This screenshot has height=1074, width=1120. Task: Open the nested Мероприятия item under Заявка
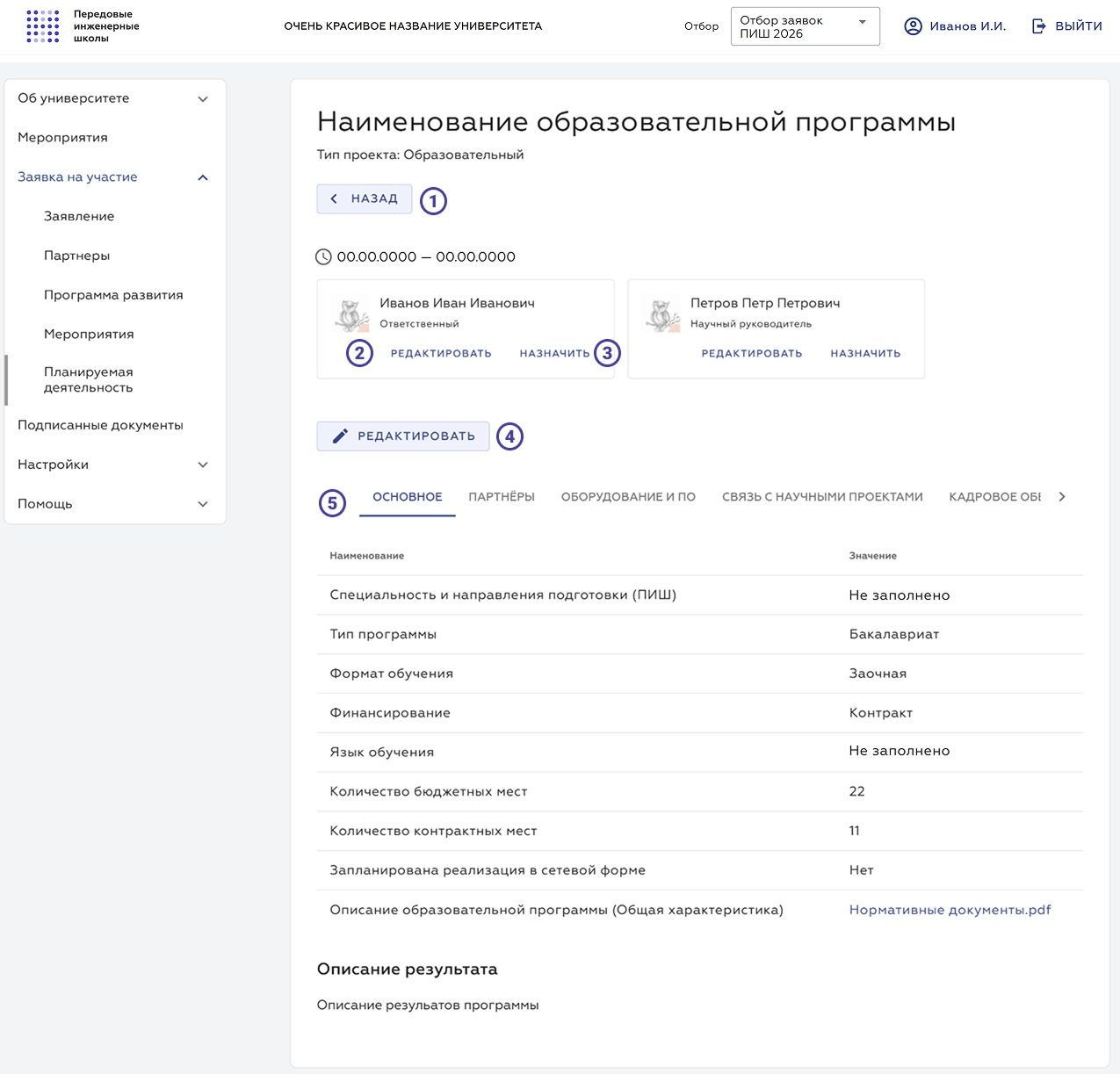click(x=89, y=335)
